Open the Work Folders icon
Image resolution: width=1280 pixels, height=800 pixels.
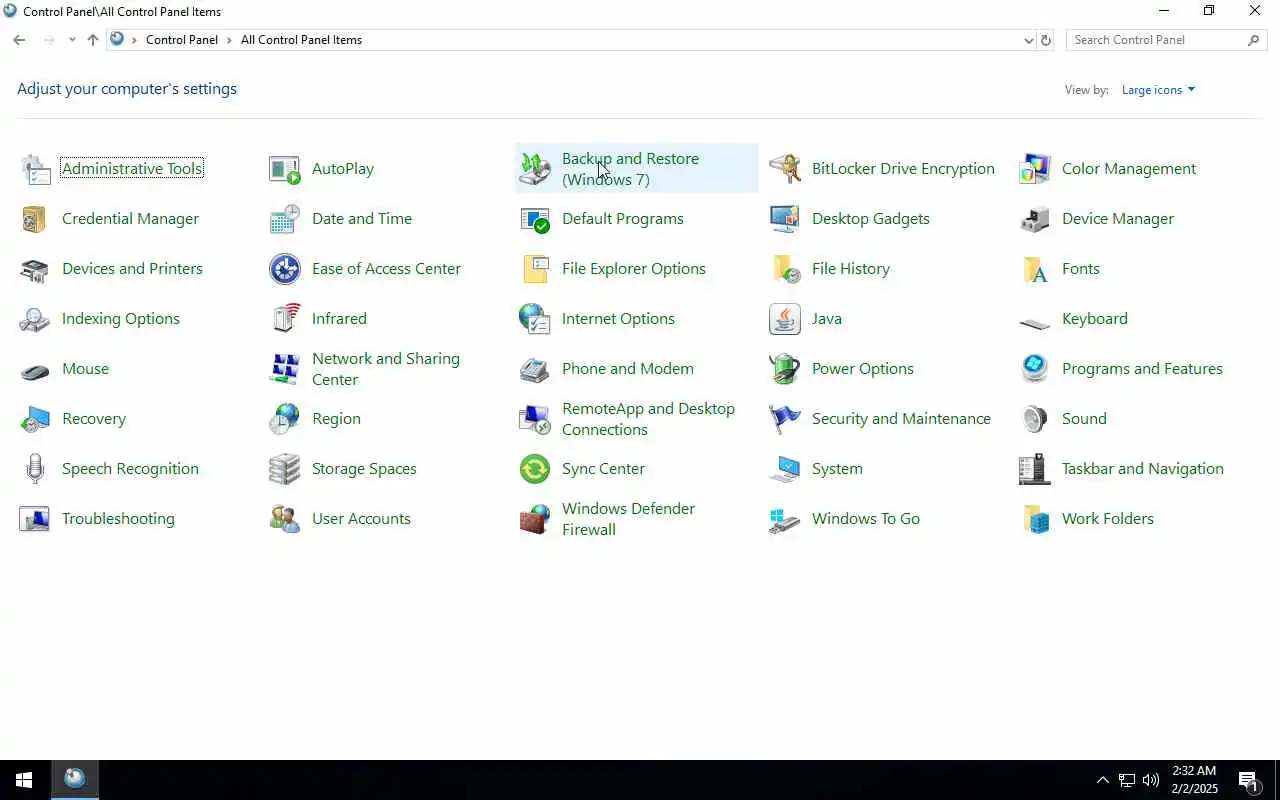pyautogui.click(x=1035, y=519)
